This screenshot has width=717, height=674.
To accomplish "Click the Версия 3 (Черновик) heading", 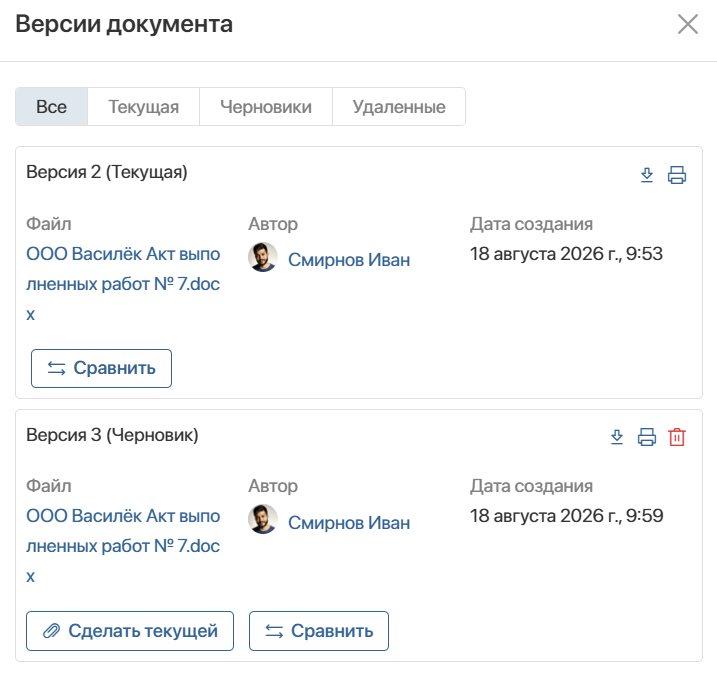I will coord(112,434).
